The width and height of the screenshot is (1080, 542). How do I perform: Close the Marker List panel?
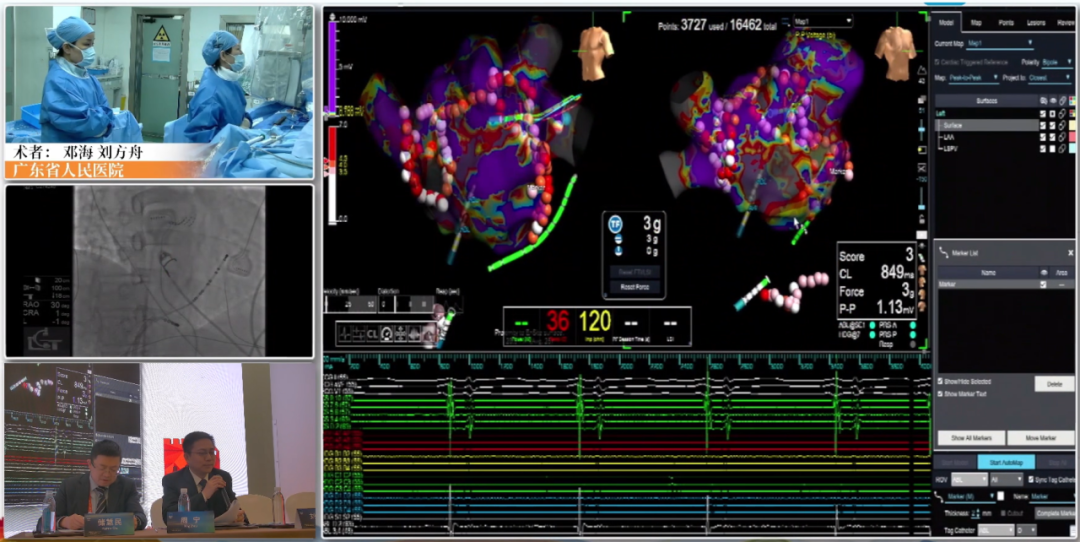pos(1070,254)
